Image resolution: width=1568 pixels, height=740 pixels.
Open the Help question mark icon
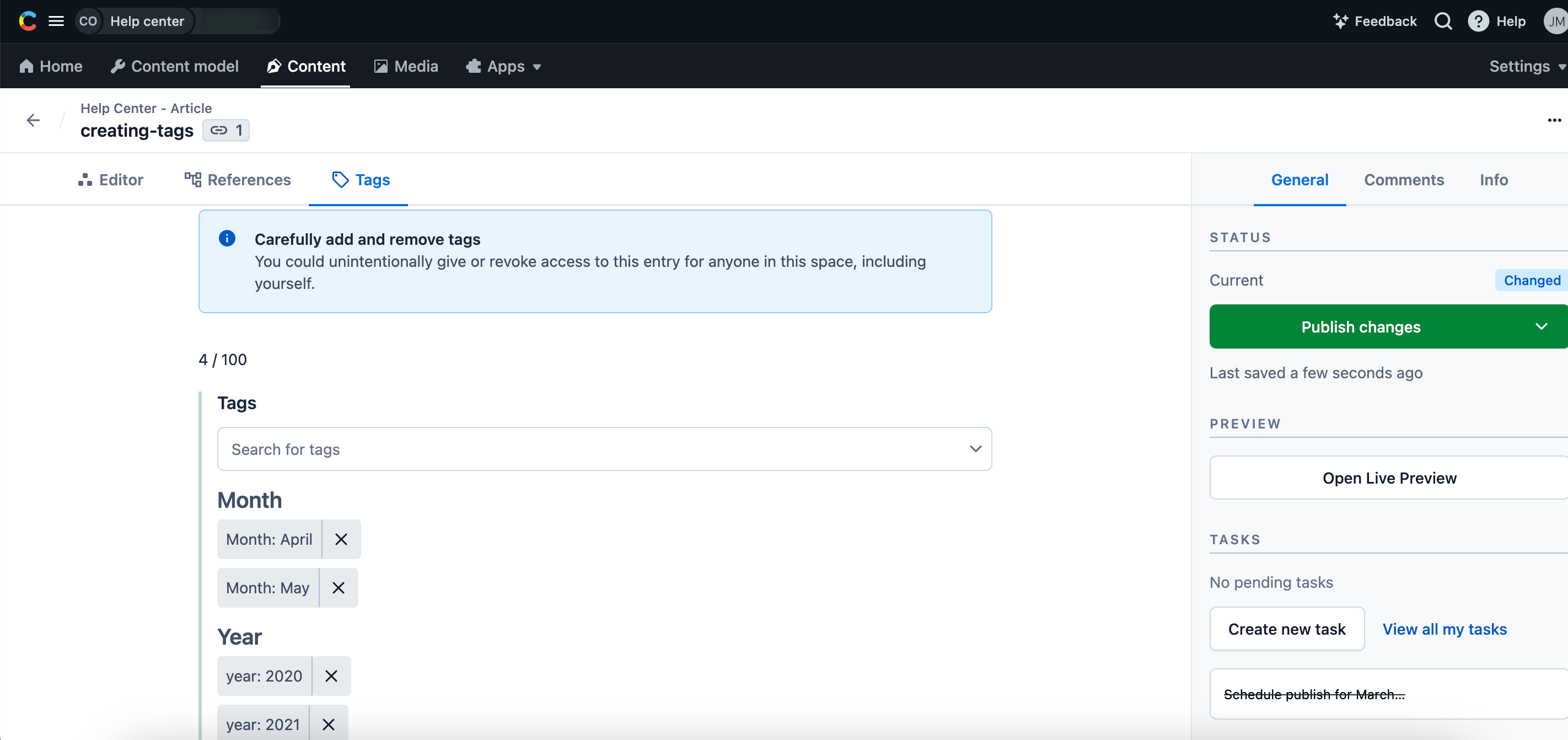1478,22
